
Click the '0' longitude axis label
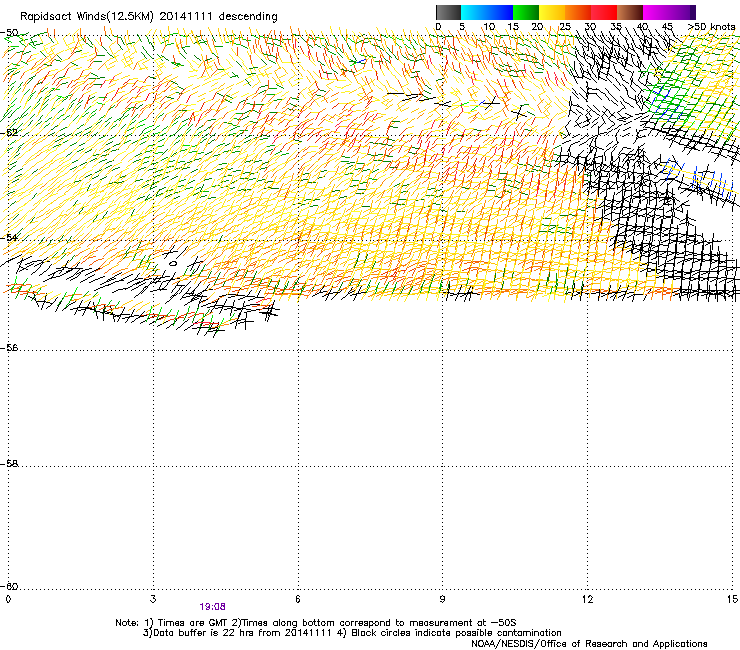tap(8, 599)
